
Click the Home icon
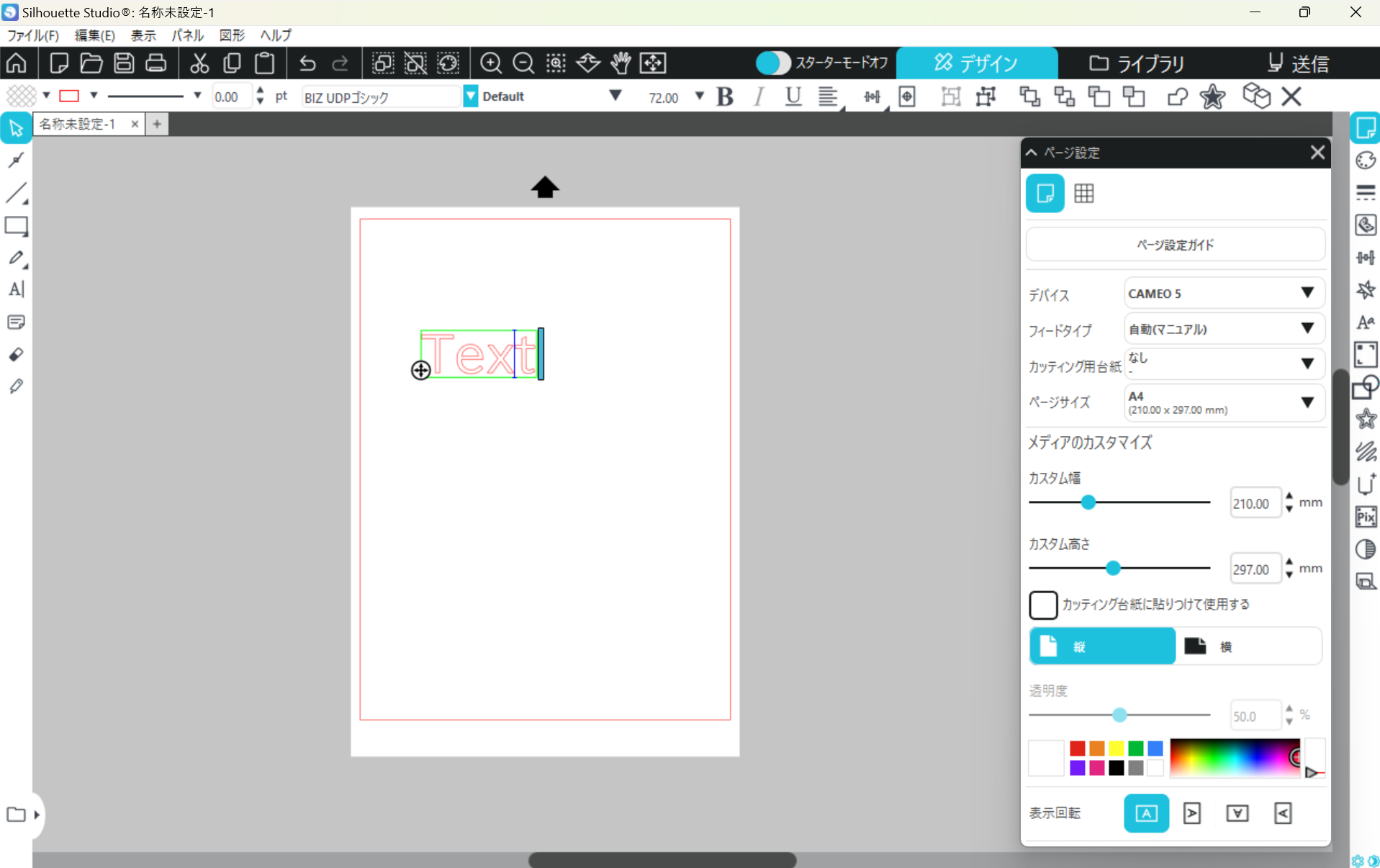[x=16, y=63]
